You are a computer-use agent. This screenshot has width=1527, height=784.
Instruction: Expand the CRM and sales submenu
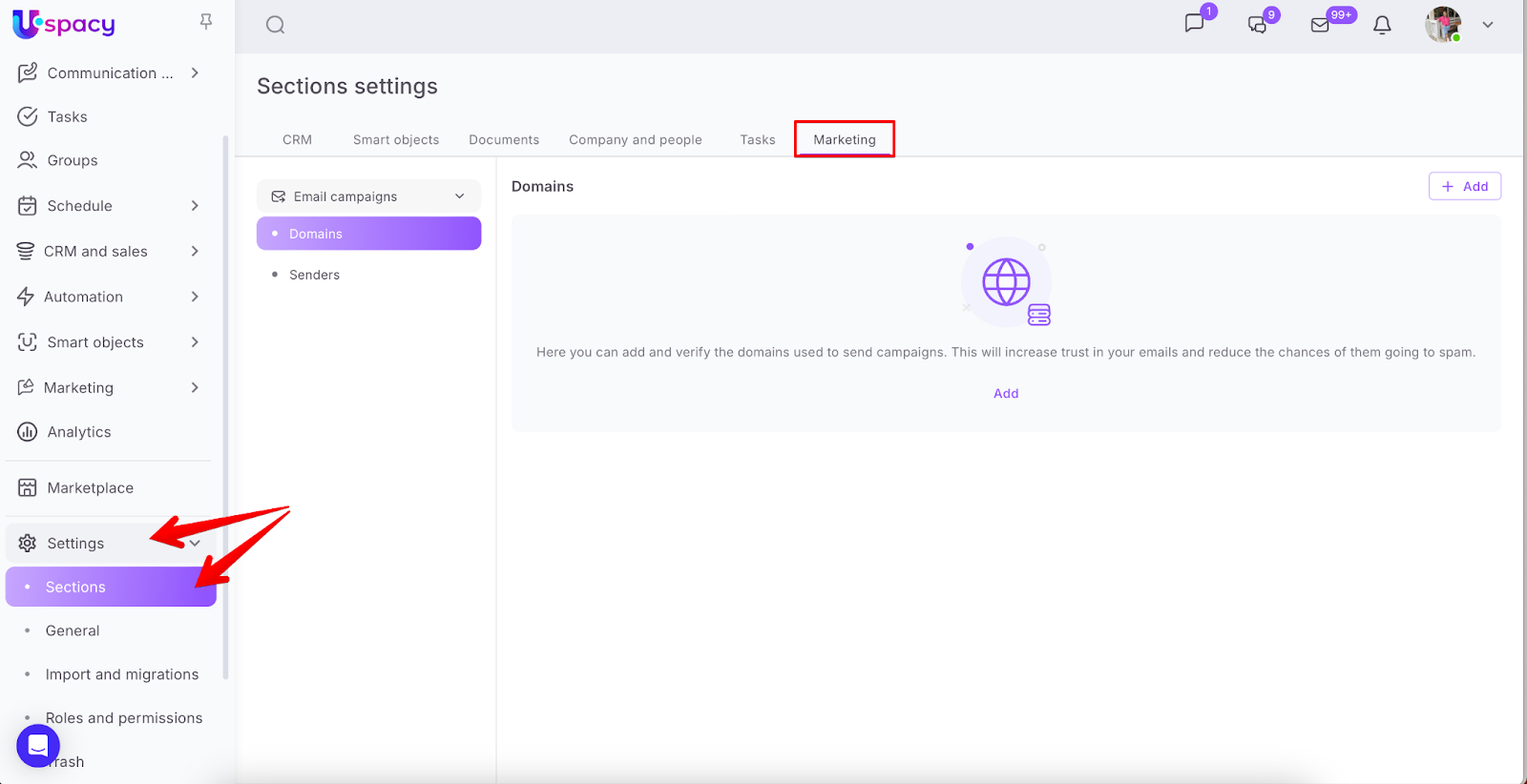click(195, 251)
